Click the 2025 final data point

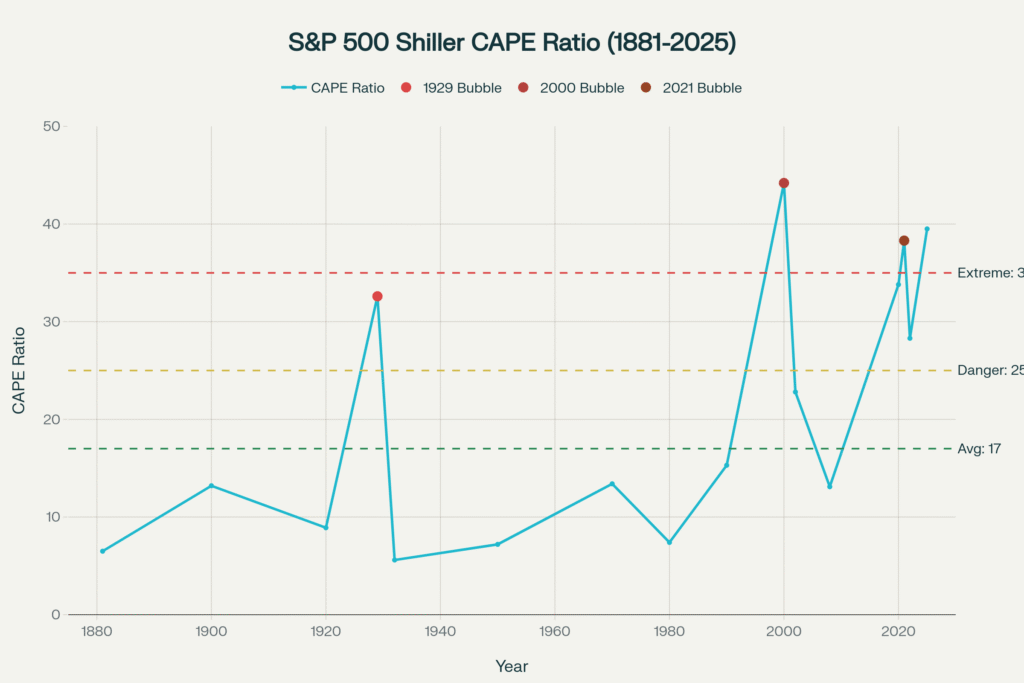pyautogui.click(x=927, y=229)
